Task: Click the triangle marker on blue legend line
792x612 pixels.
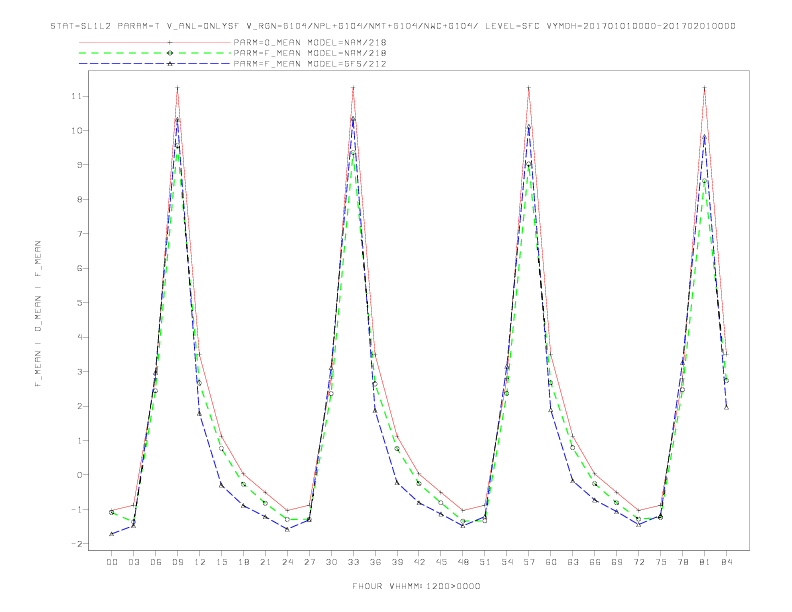Action: (170, 64)
